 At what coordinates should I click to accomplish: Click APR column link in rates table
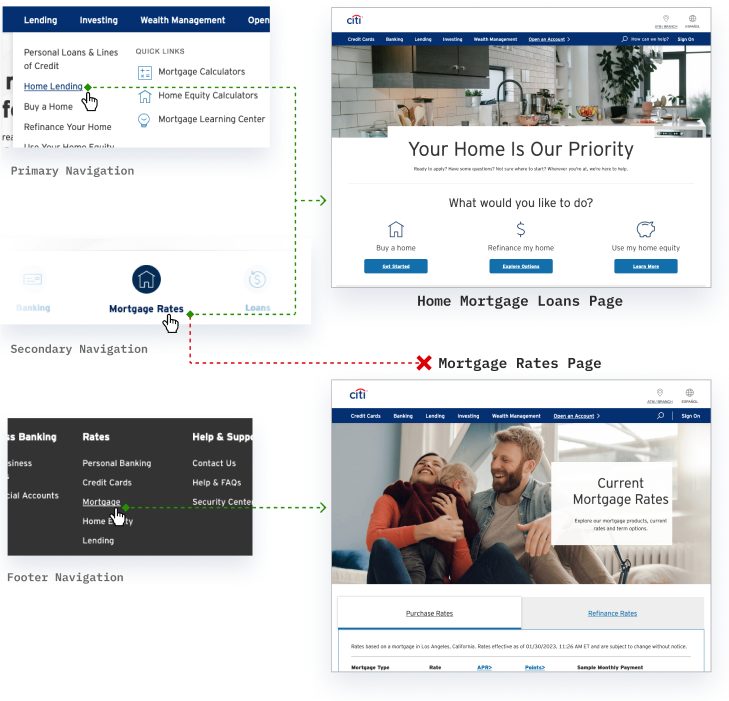[x=484, y=668]
